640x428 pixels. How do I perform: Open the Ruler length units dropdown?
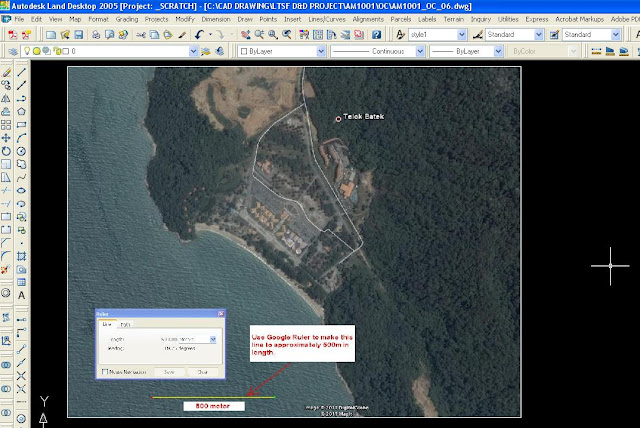[x=213, y=339]
